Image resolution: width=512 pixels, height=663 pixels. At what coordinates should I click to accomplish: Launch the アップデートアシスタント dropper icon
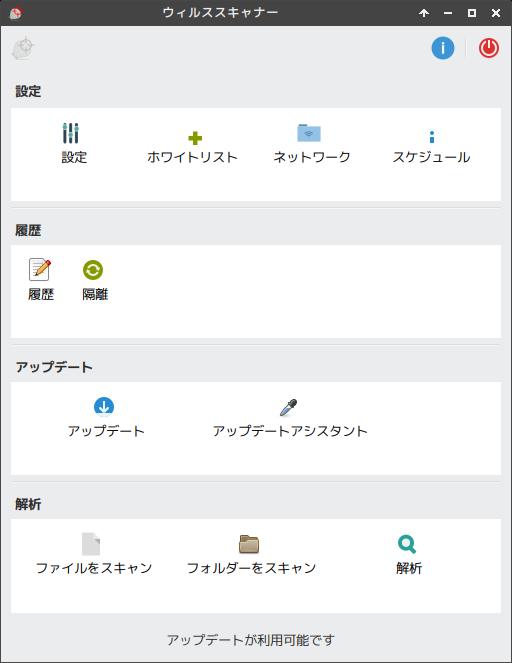[x=288, y=407]
